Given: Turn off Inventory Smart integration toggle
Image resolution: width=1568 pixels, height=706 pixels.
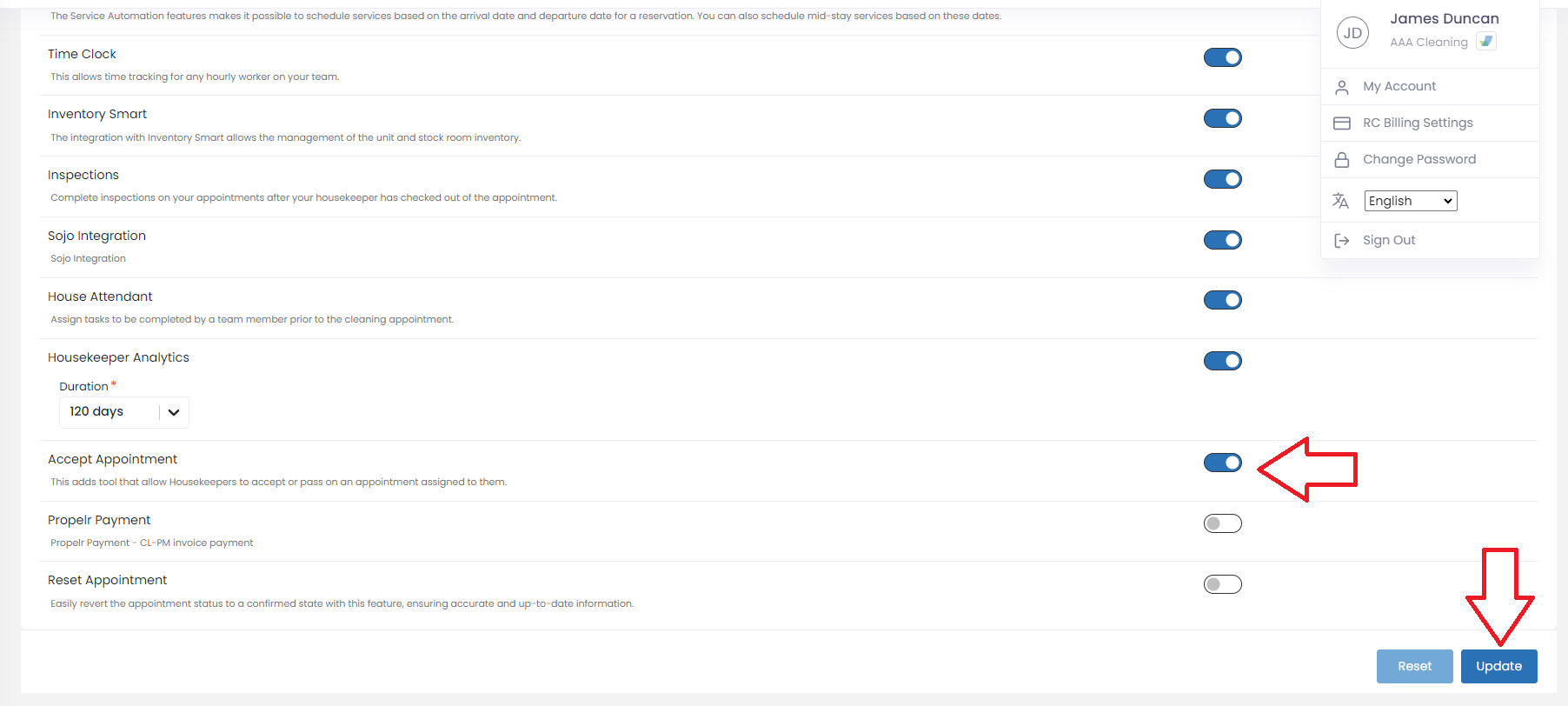Looking at the screenshot, I should (1222, 118).
